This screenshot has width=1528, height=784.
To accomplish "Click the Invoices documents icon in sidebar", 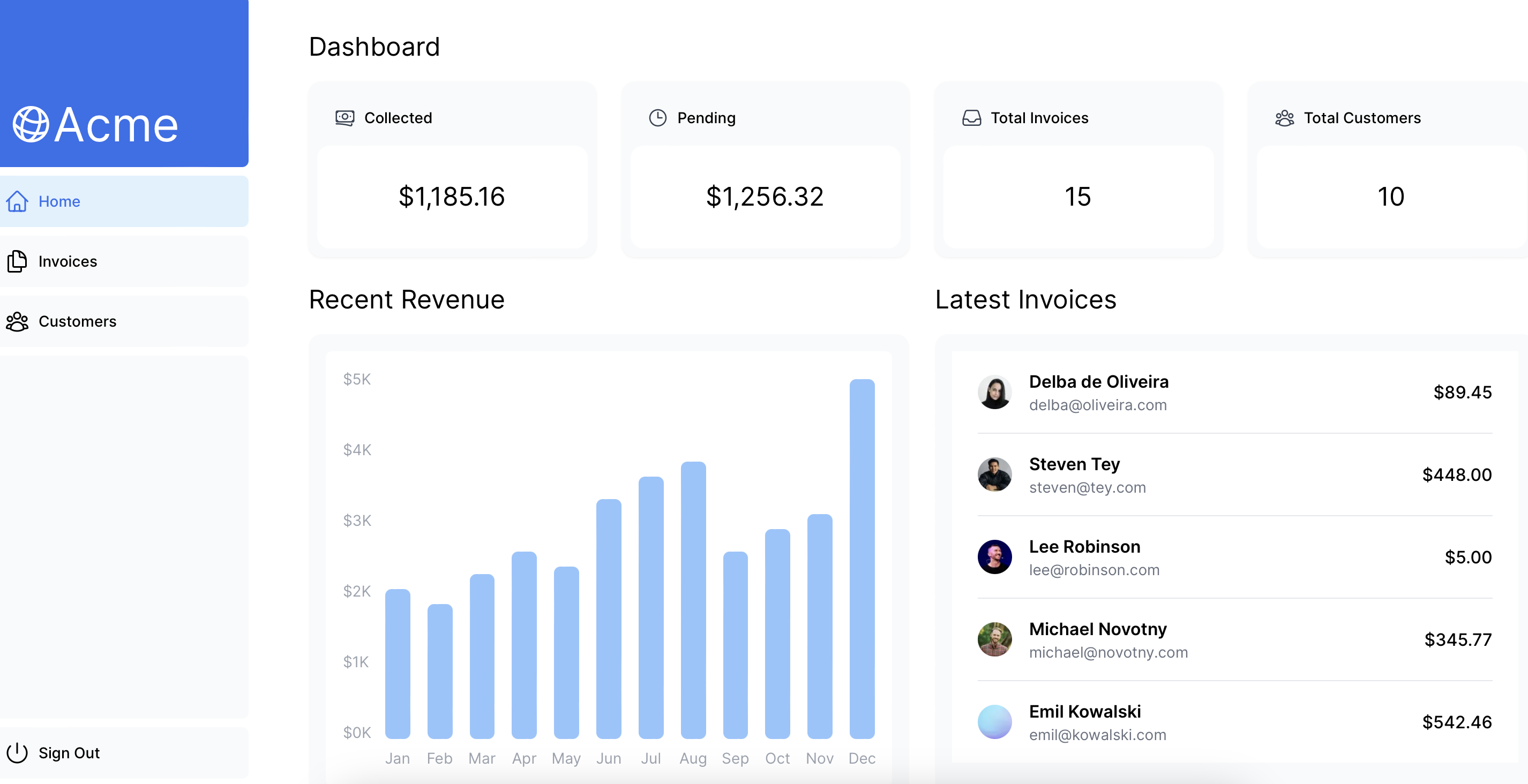I will [17, 261].
